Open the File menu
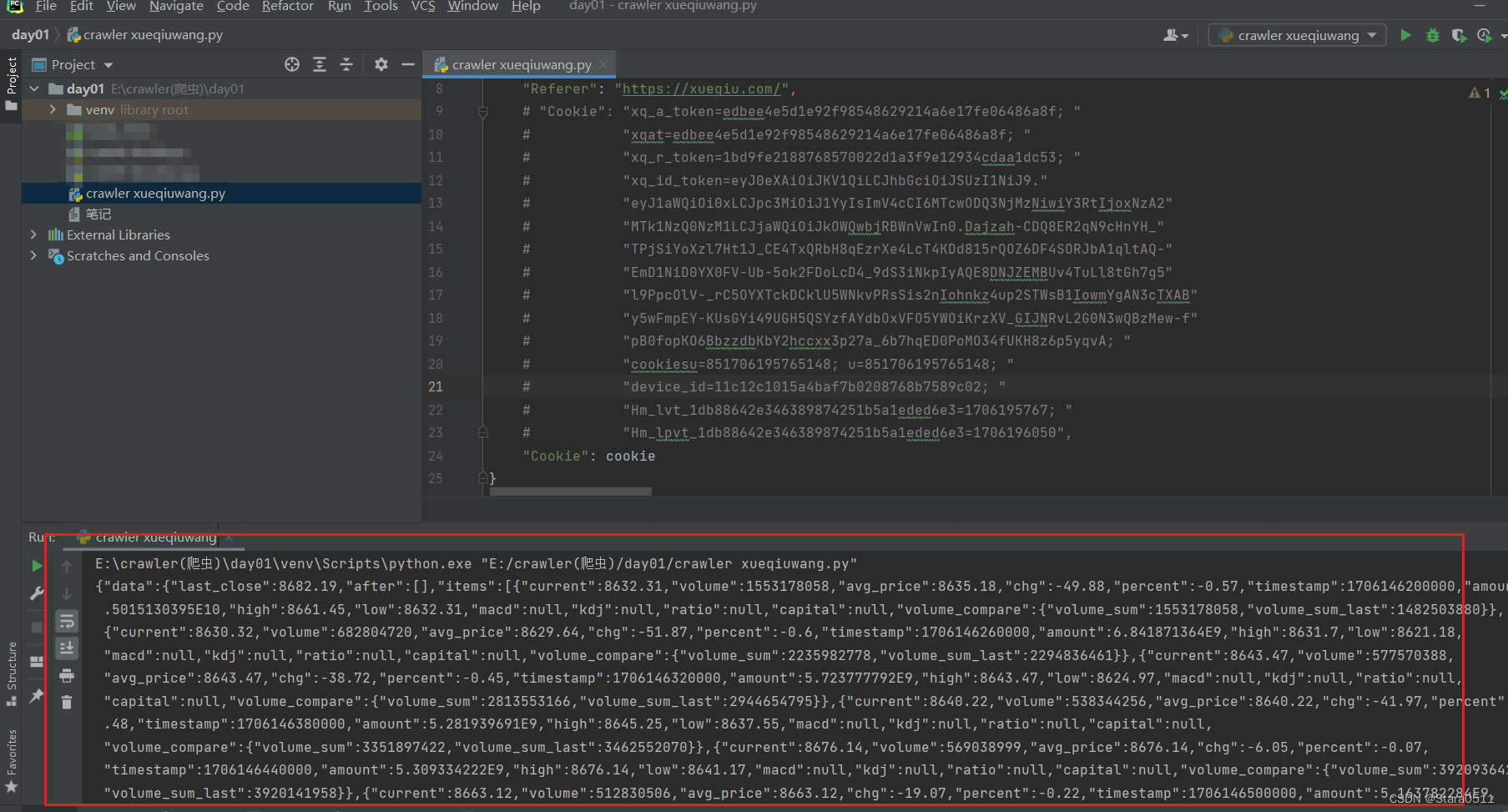1508x812 pixels. point(46,6)
